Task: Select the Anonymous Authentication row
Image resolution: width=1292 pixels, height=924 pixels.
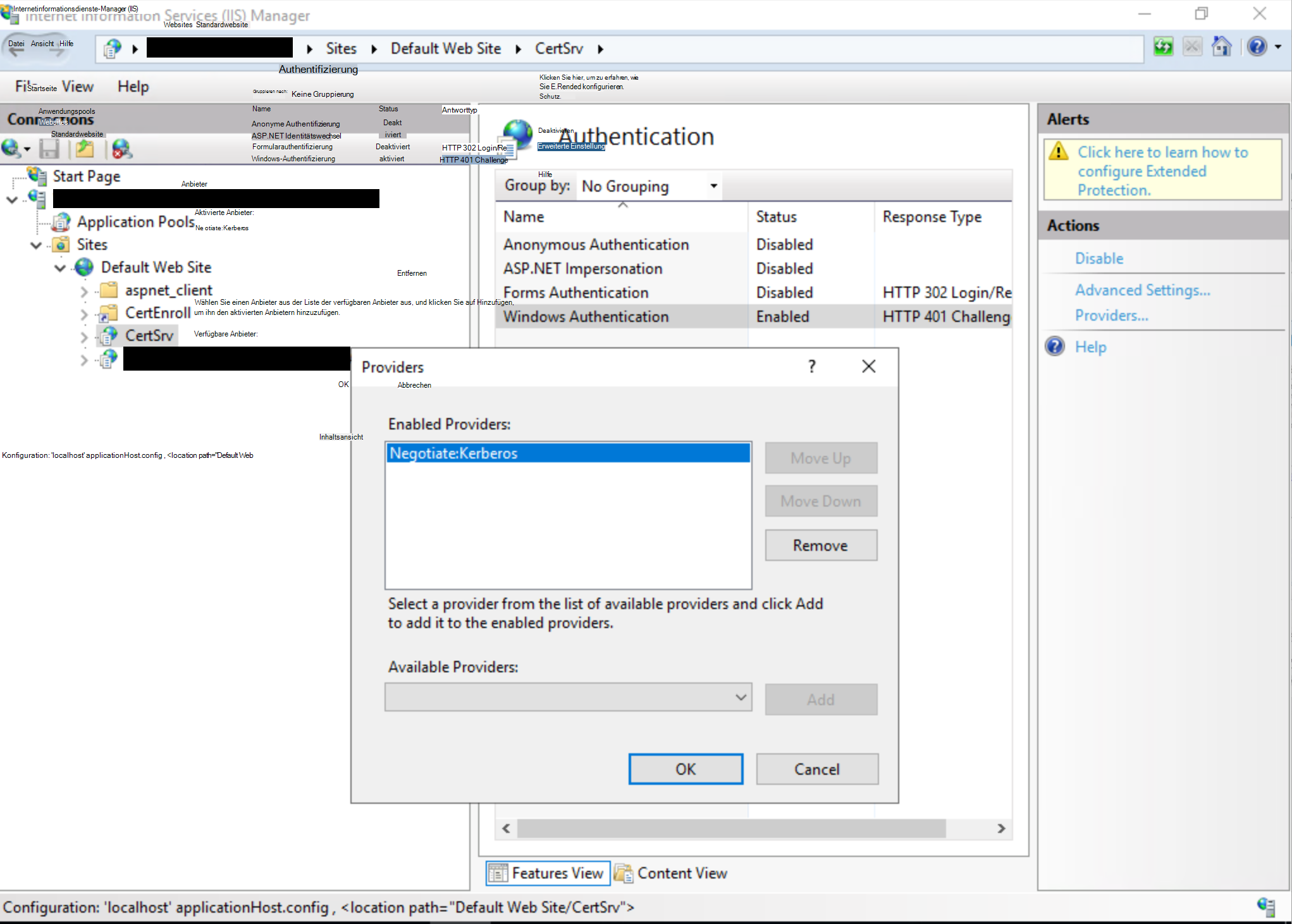Action: point(753,245)
